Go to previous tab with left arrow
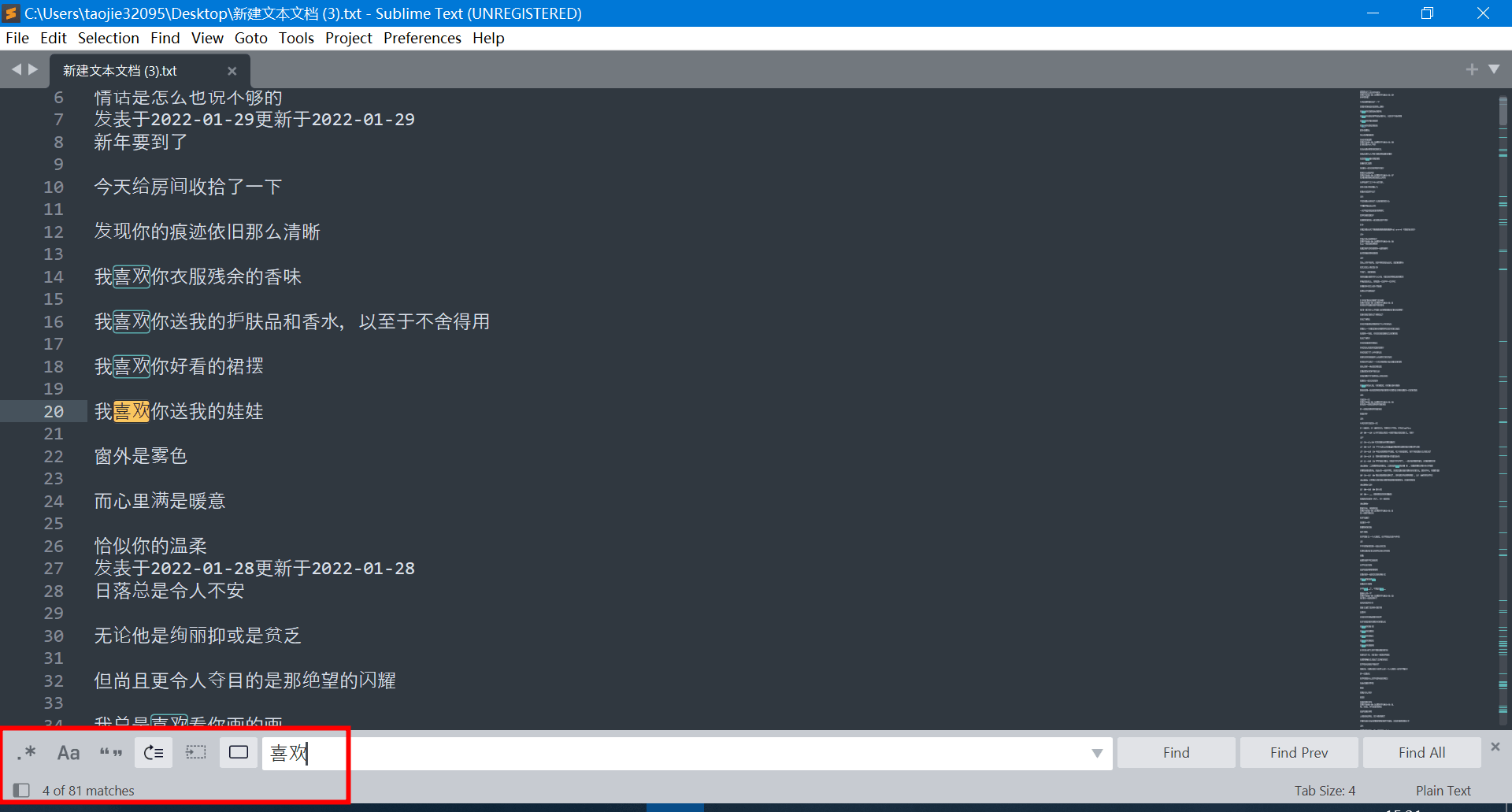 tap(16, 69)
